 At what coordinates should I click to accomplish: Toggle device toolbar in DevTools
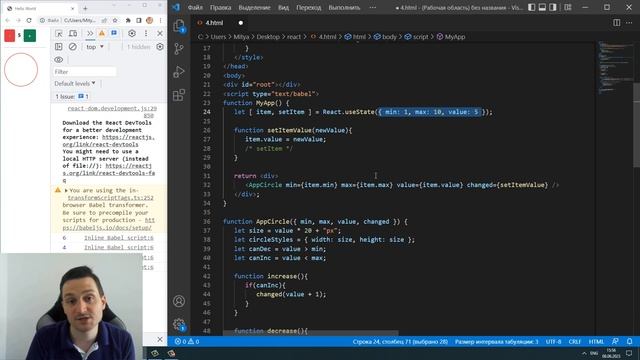pyautogui.click(x=73, y=33)
